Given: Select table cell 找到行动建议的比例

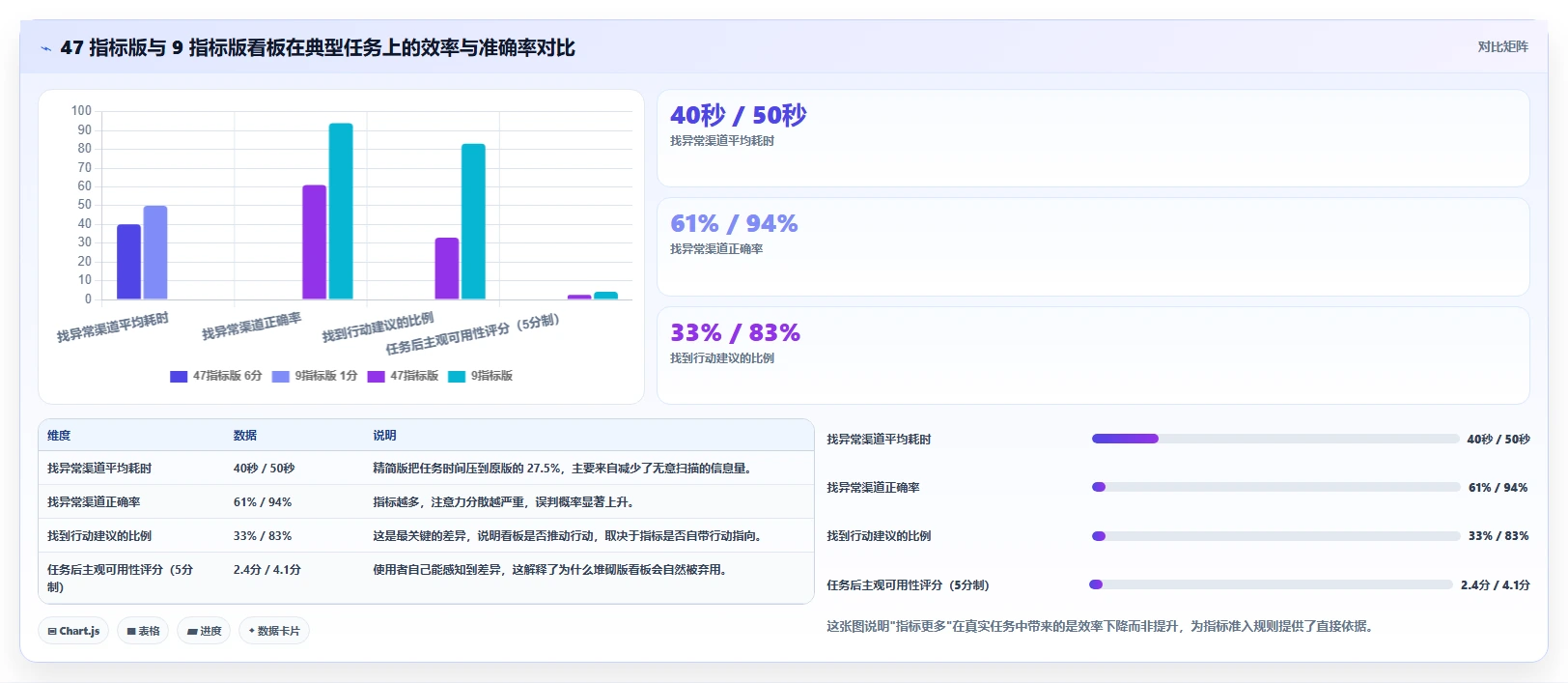Looking at the screenshot, I should [x=99, y=536].
